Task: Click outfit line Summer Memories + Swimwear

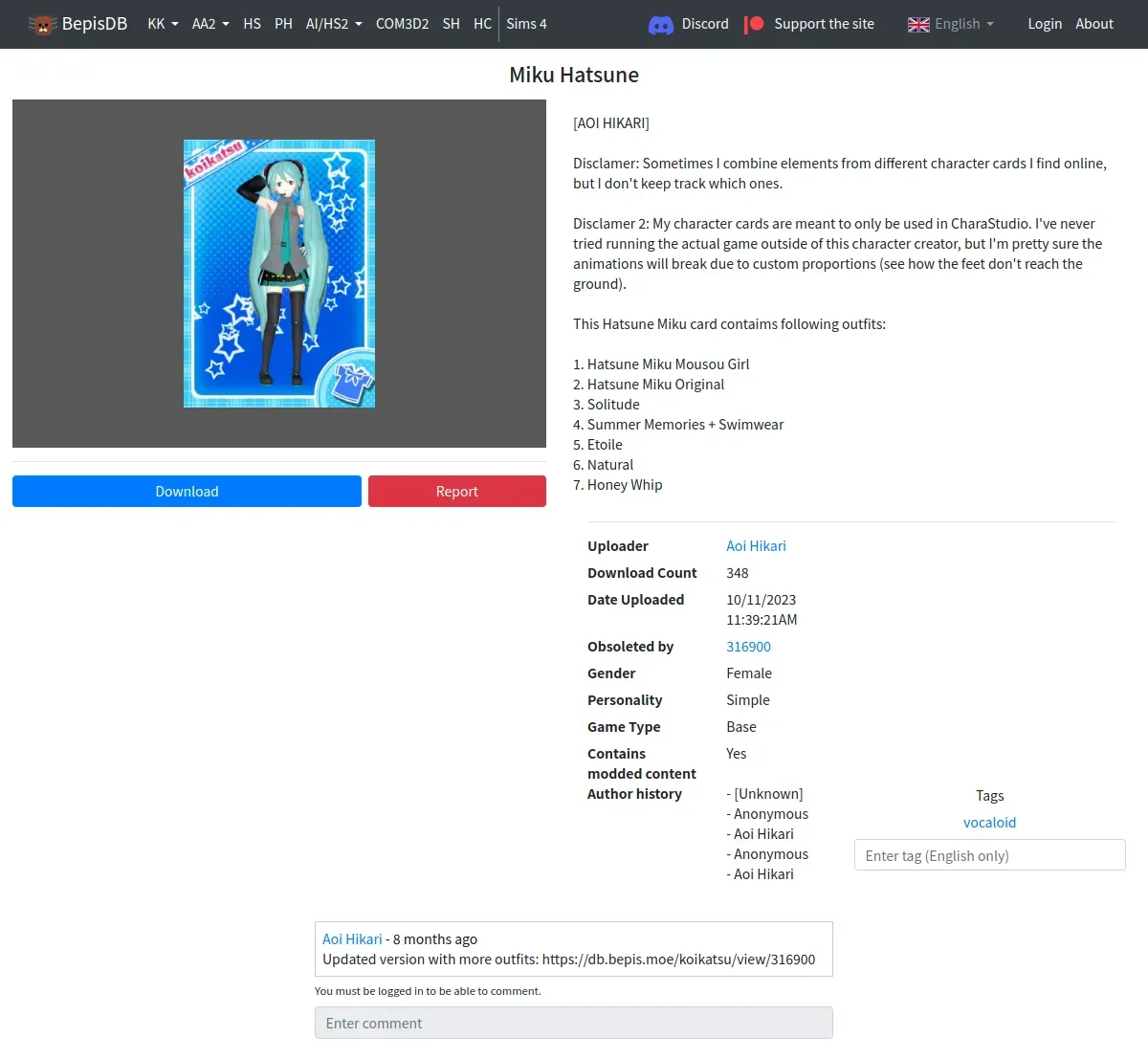Action: [678, 425]
